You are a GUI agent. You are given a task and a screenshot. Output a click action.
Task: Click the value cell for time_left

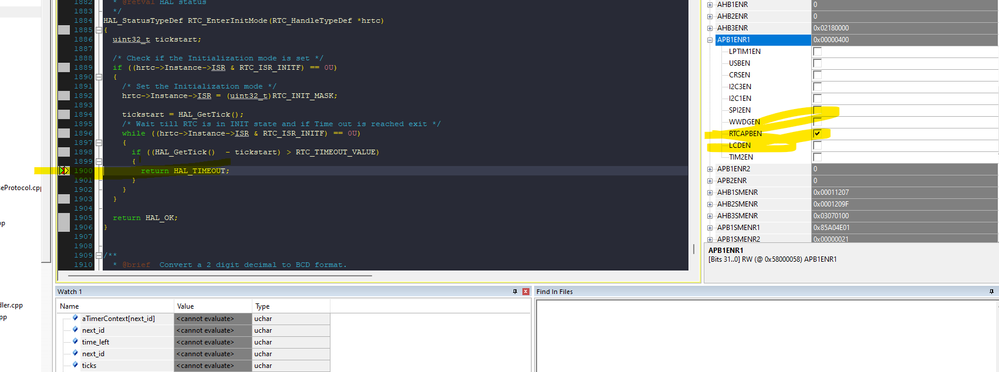[x=213, y=341]
